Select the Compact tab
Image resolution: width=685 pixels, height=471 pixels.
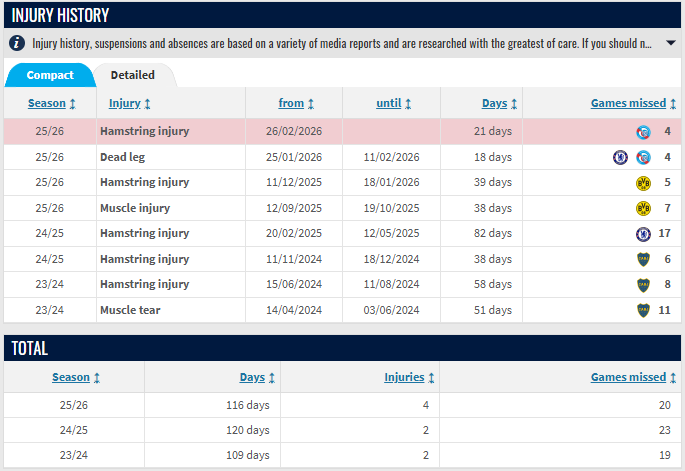coord(49,75)
